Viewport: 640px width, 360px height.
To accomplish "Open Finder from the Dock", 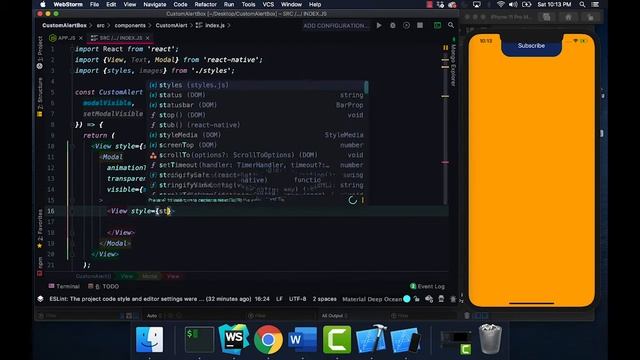I will point(149,340).
